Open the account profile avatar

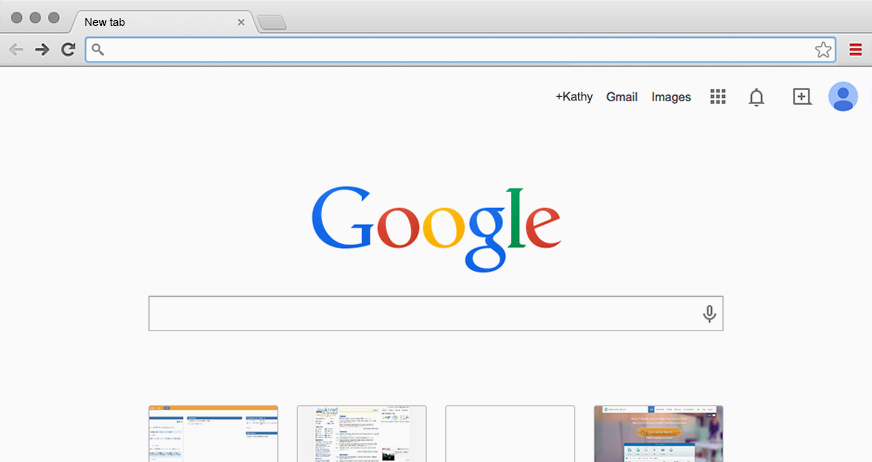843,97
